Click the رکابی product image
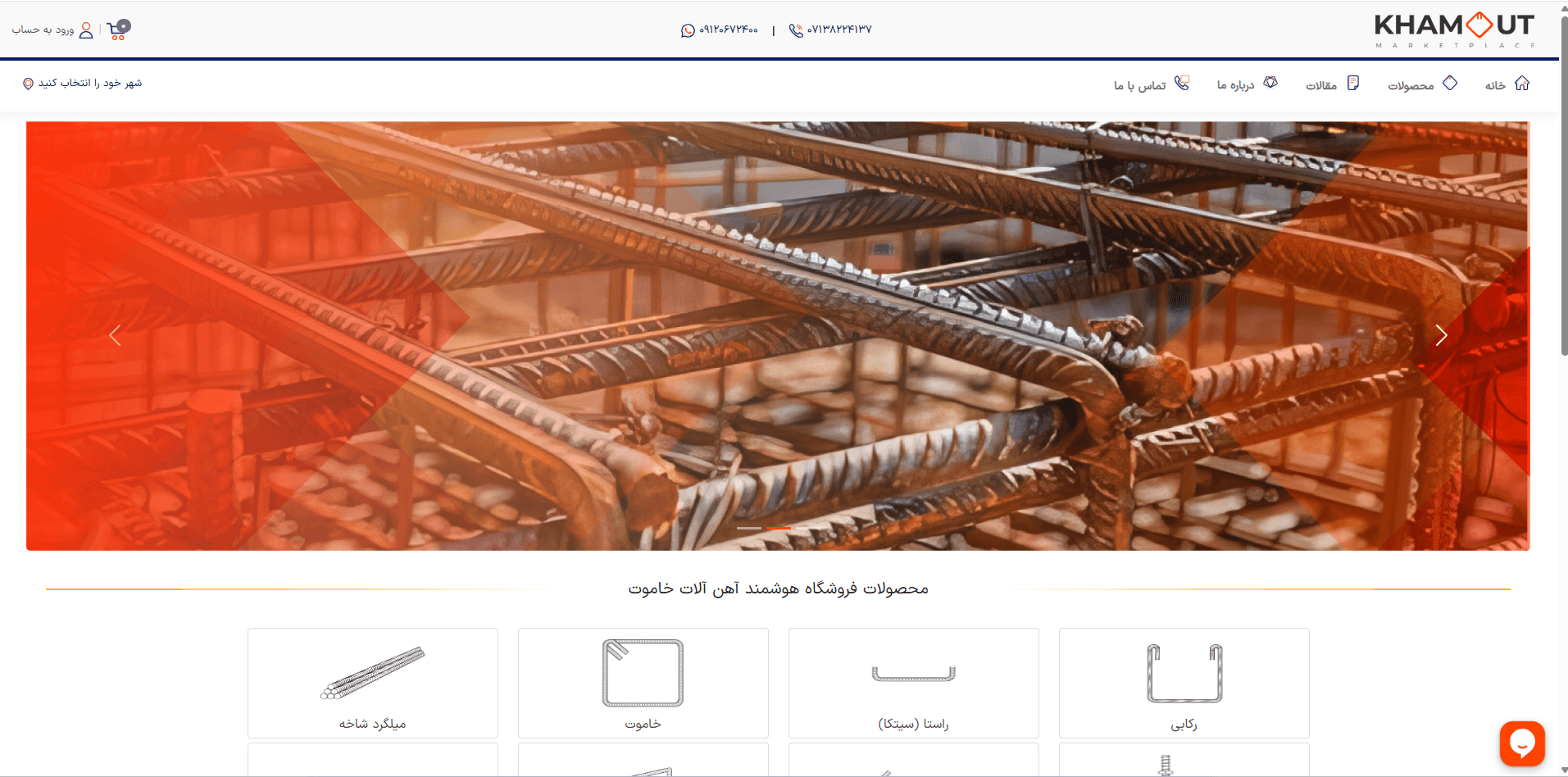This screenshot has height=777, width=1568. coord(1184,673)
